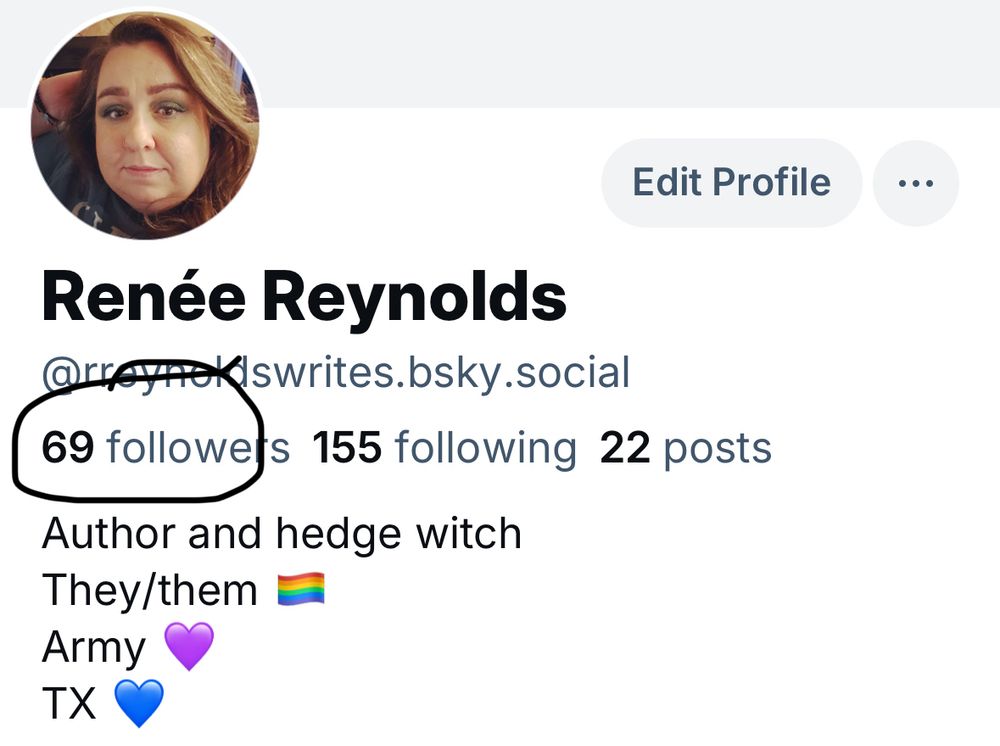This screenshot has height=746, width=1000.
Task: Click the 'Author and hedge witch' bio line
Action: 282,534
